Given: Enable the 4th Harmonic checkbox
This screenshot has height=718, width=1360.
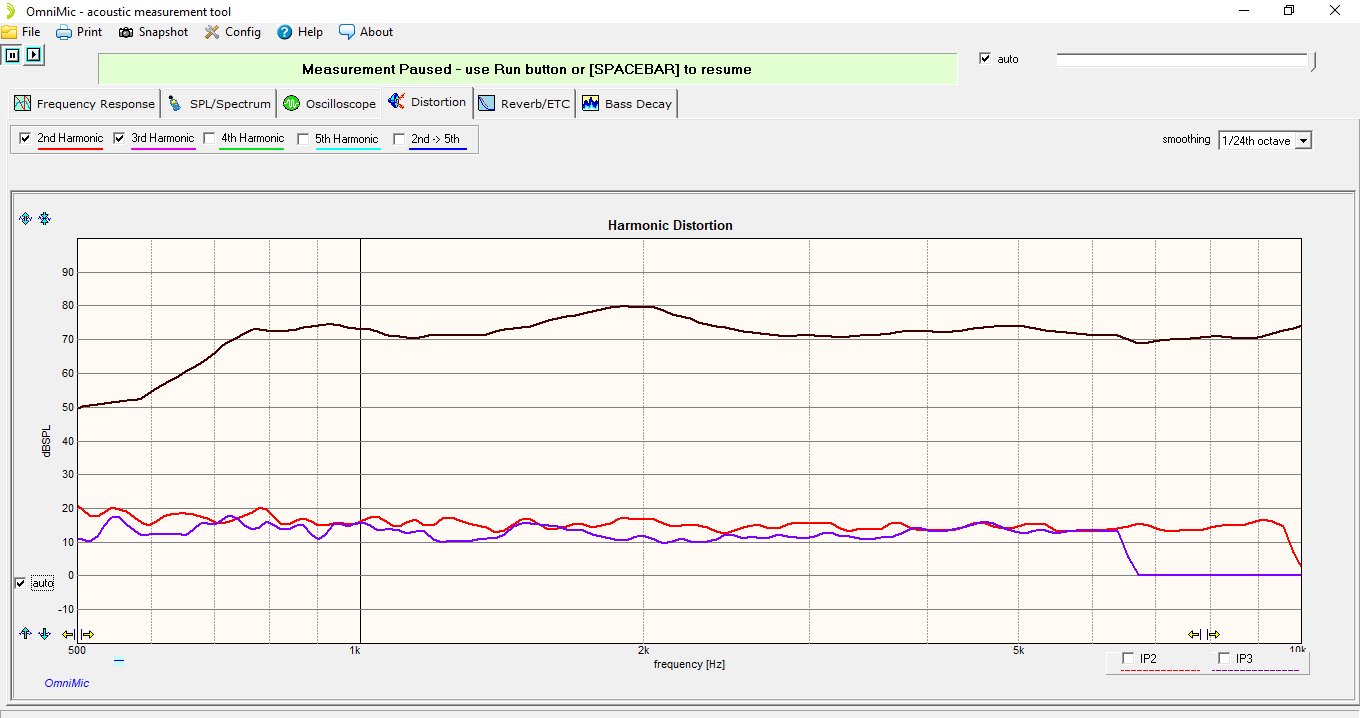Looking at the screenshot, I should coord(209,139).
